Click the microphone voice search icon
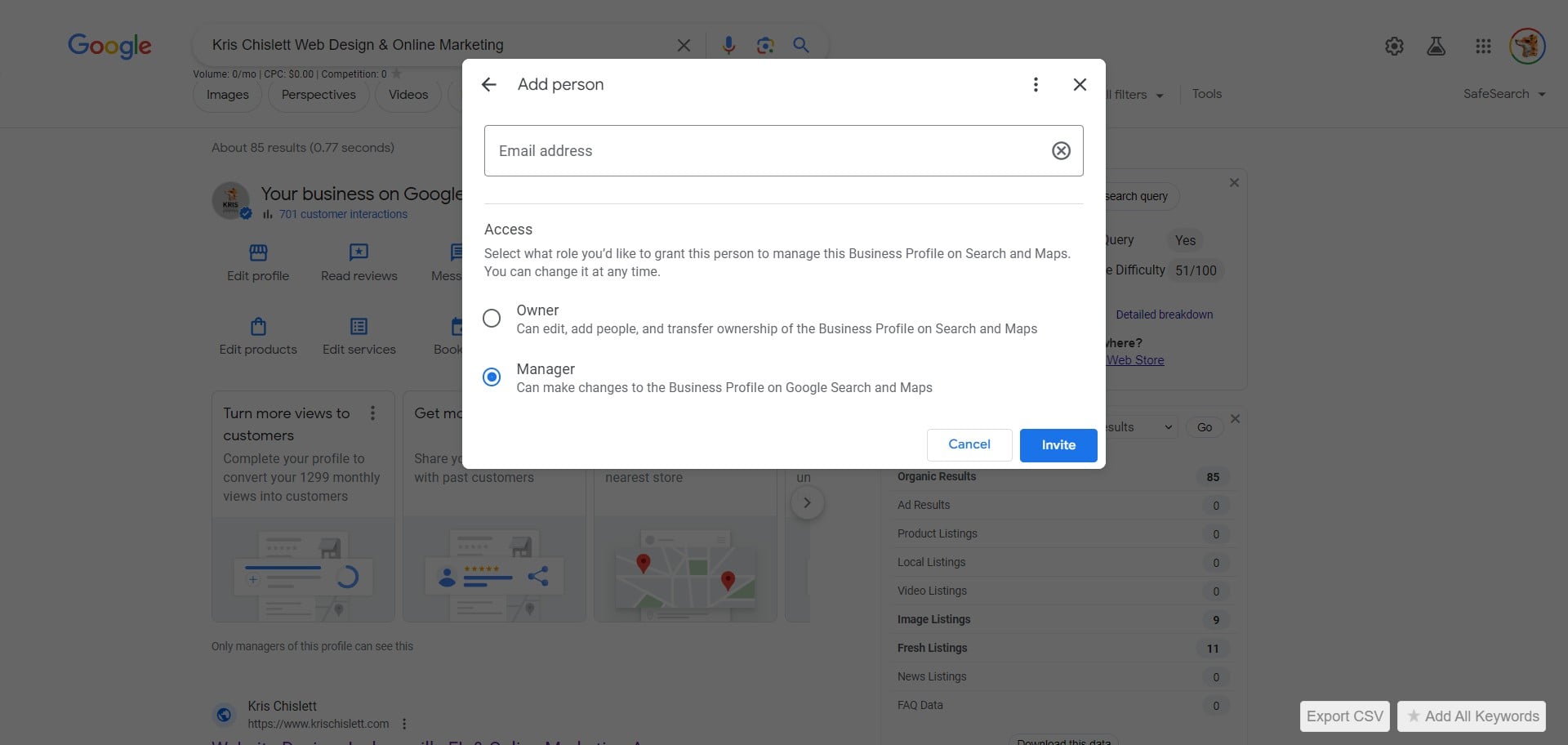Viewport: 1568px width, 745px height. (728, 46)
